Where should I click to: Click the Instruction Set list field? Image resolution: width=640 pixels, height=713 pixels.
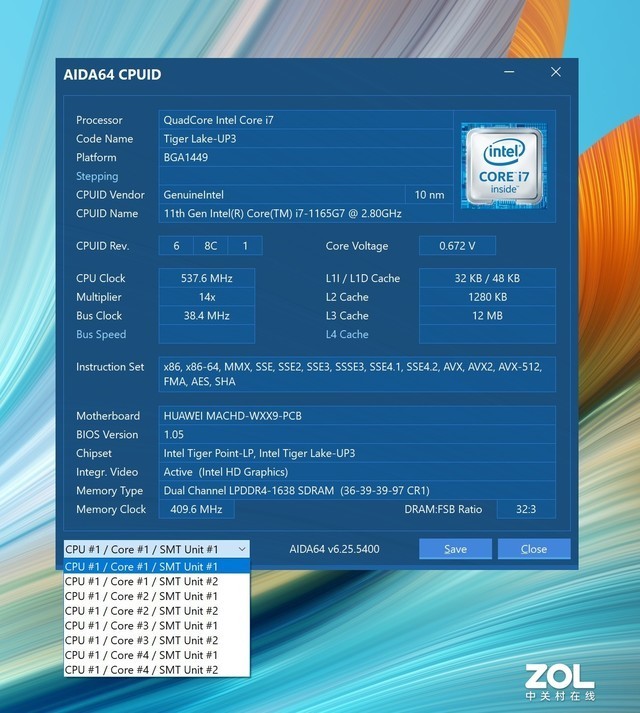click(357, 374)
